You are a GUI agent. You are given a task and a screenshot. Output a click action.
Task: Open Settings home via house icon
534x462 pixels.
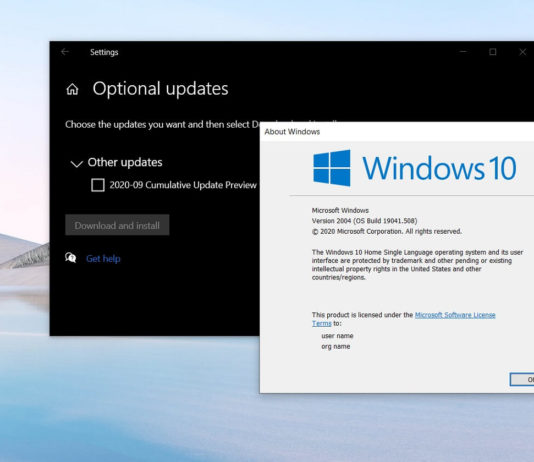[72, 89]
